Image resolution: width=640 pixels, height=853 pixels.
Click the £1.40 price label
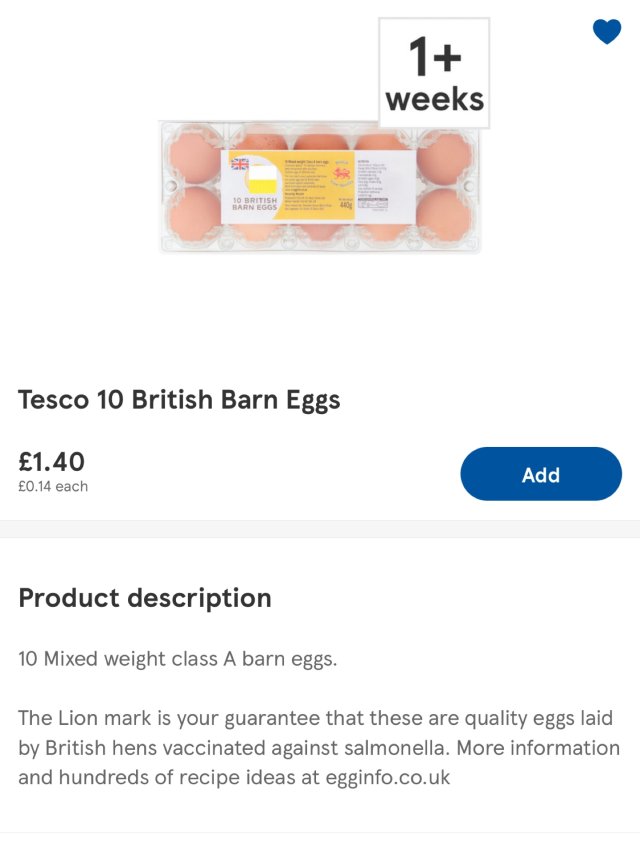(x=50, y=462)
